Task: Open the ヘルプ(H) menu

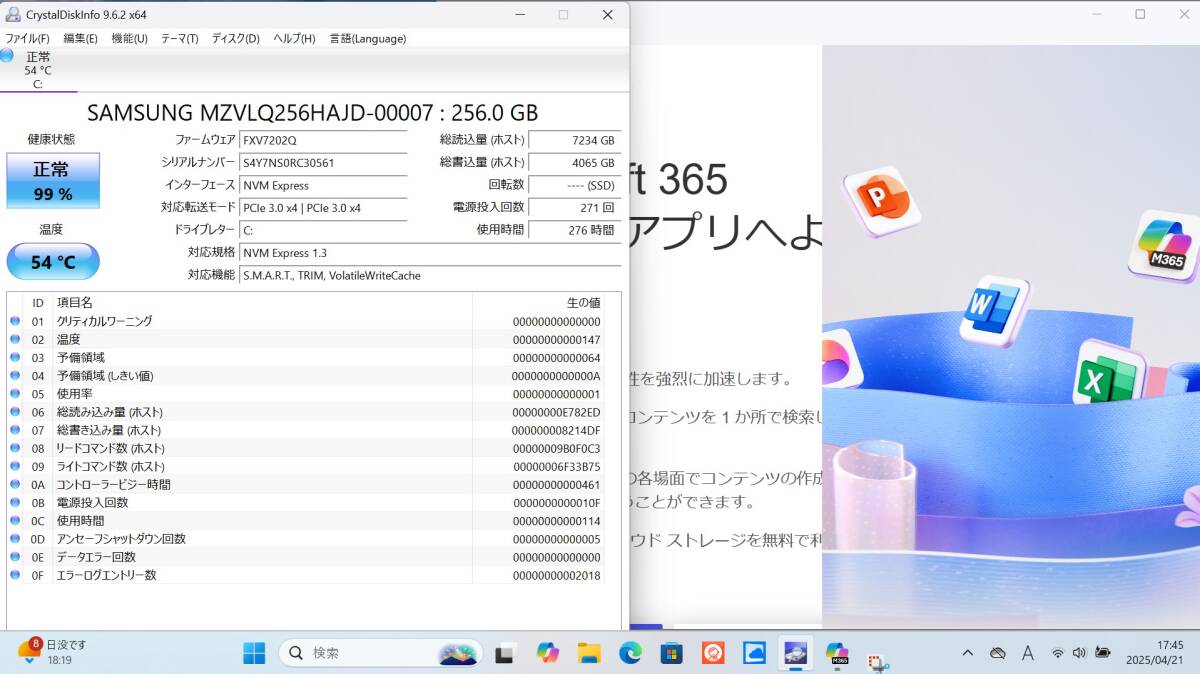Action: click(294, 38)
